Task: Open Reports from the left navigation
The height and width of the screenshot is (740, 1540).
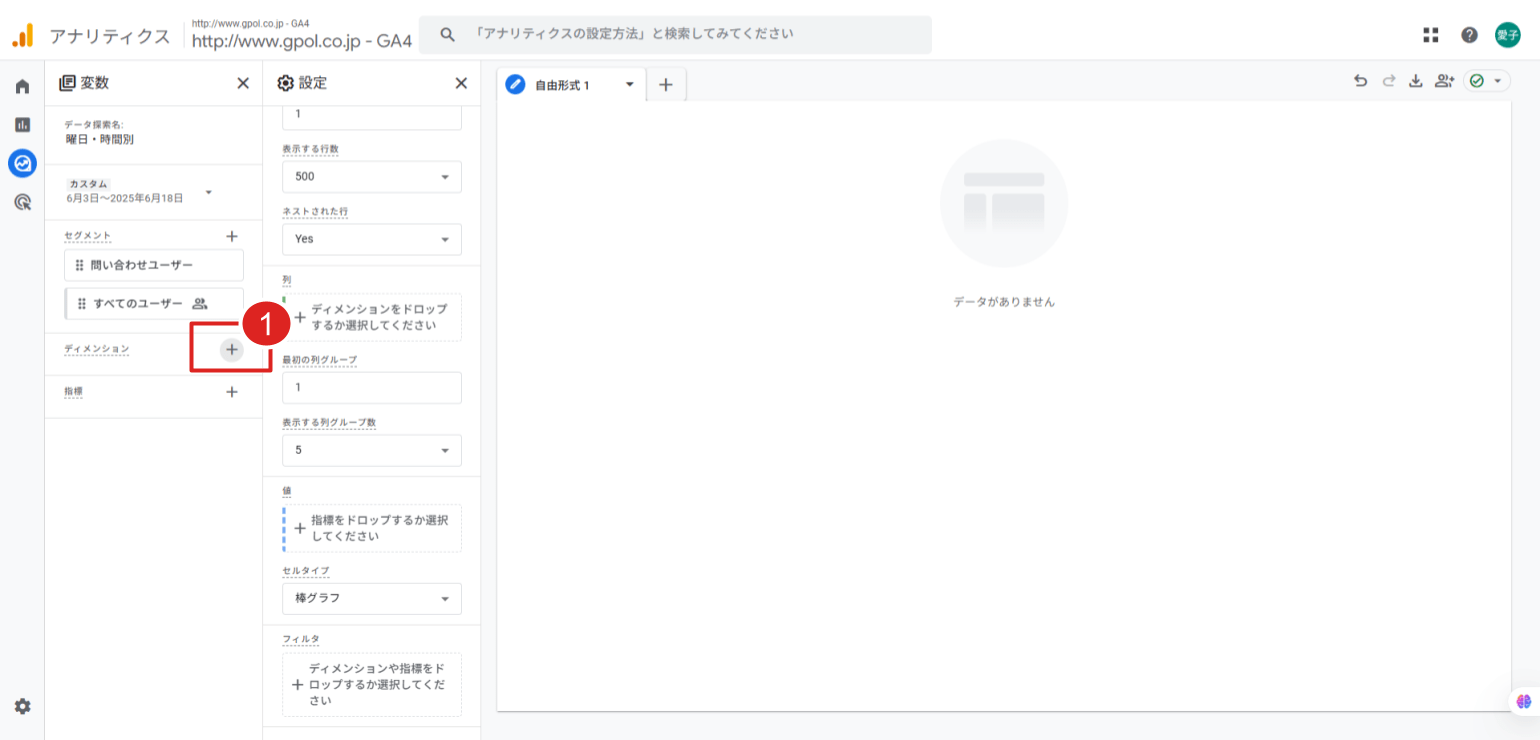Action: click(22, 125)
